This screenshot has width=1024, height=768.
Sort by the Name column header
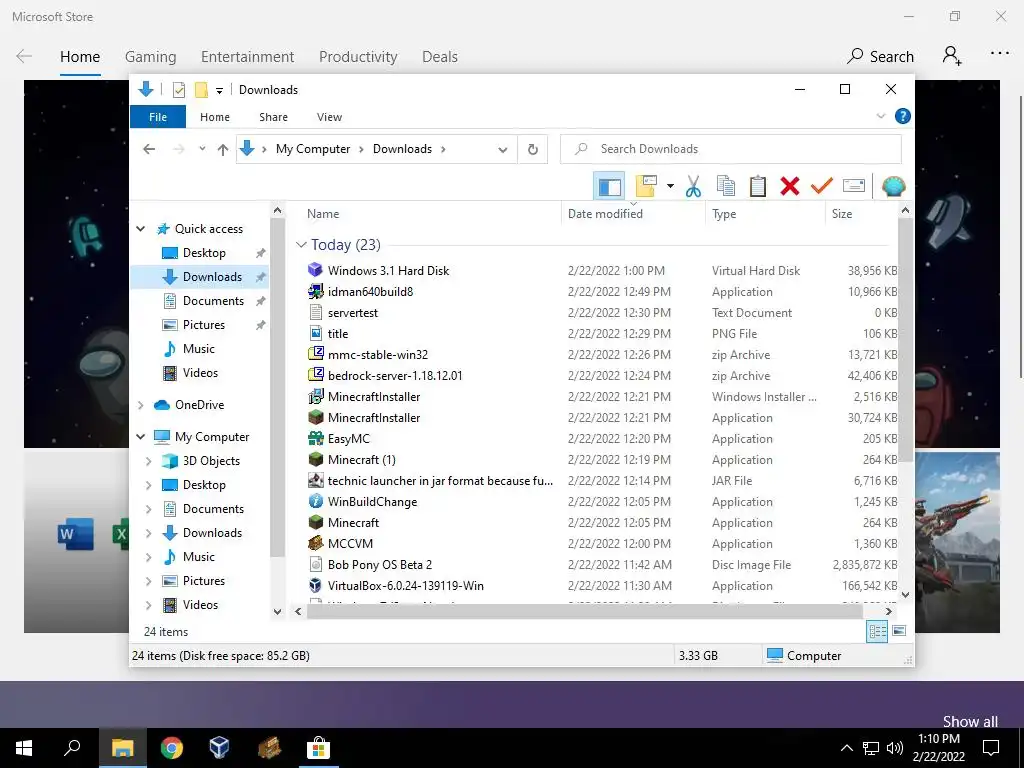(323, 214)
